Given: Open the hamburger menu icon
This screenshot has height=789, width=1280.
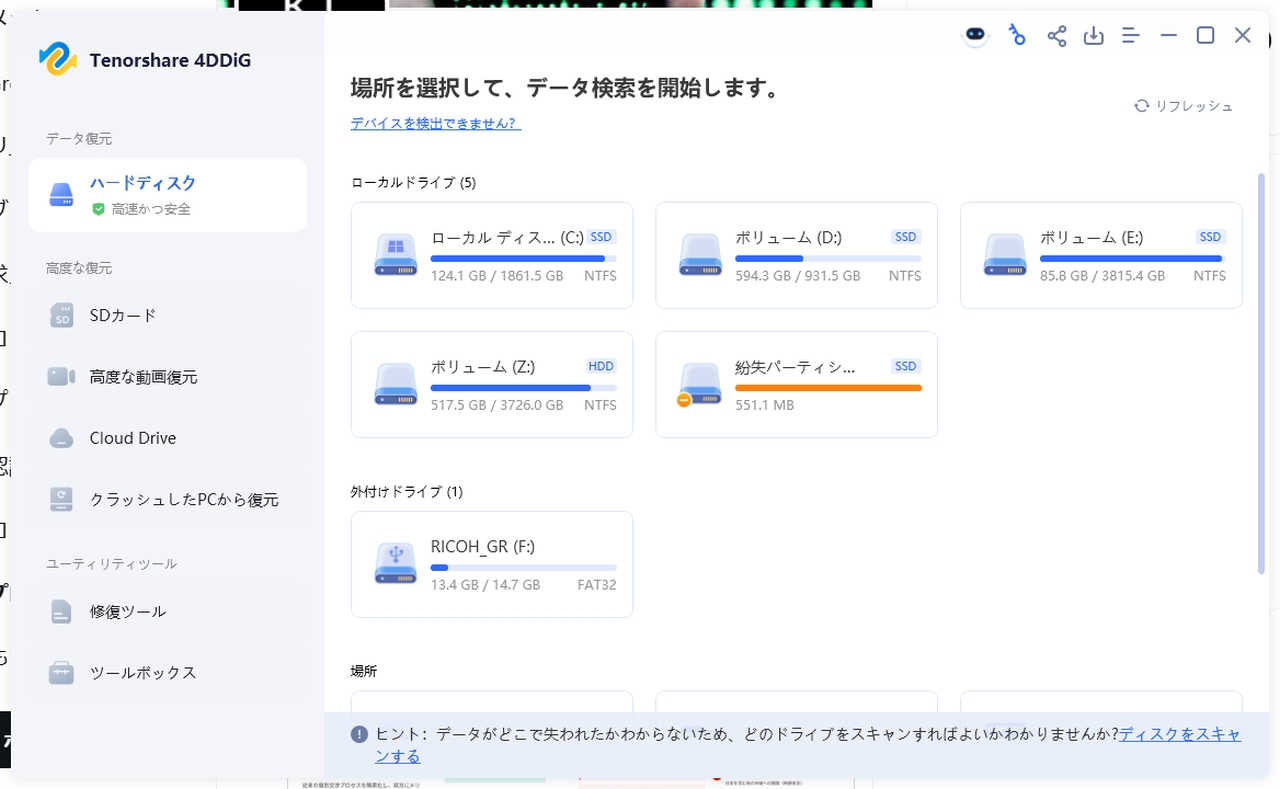Looking at the screenshot, I should [1131, 36].
